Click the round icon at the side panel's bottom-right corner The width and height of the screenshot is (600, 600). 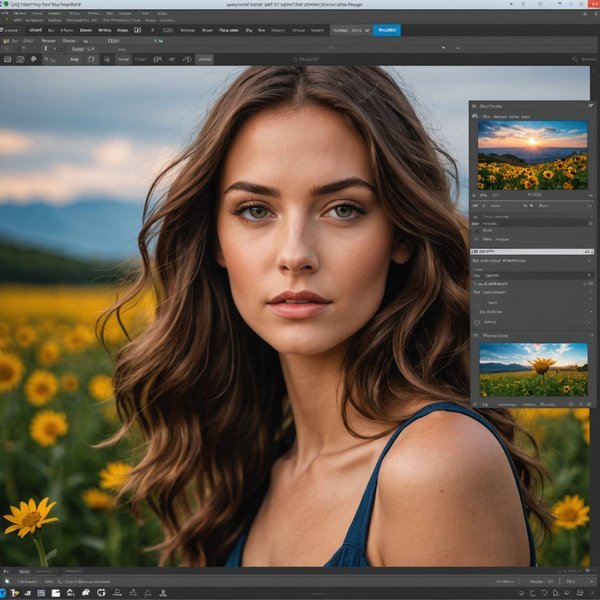pyautogui.click(x=589, y=404)
